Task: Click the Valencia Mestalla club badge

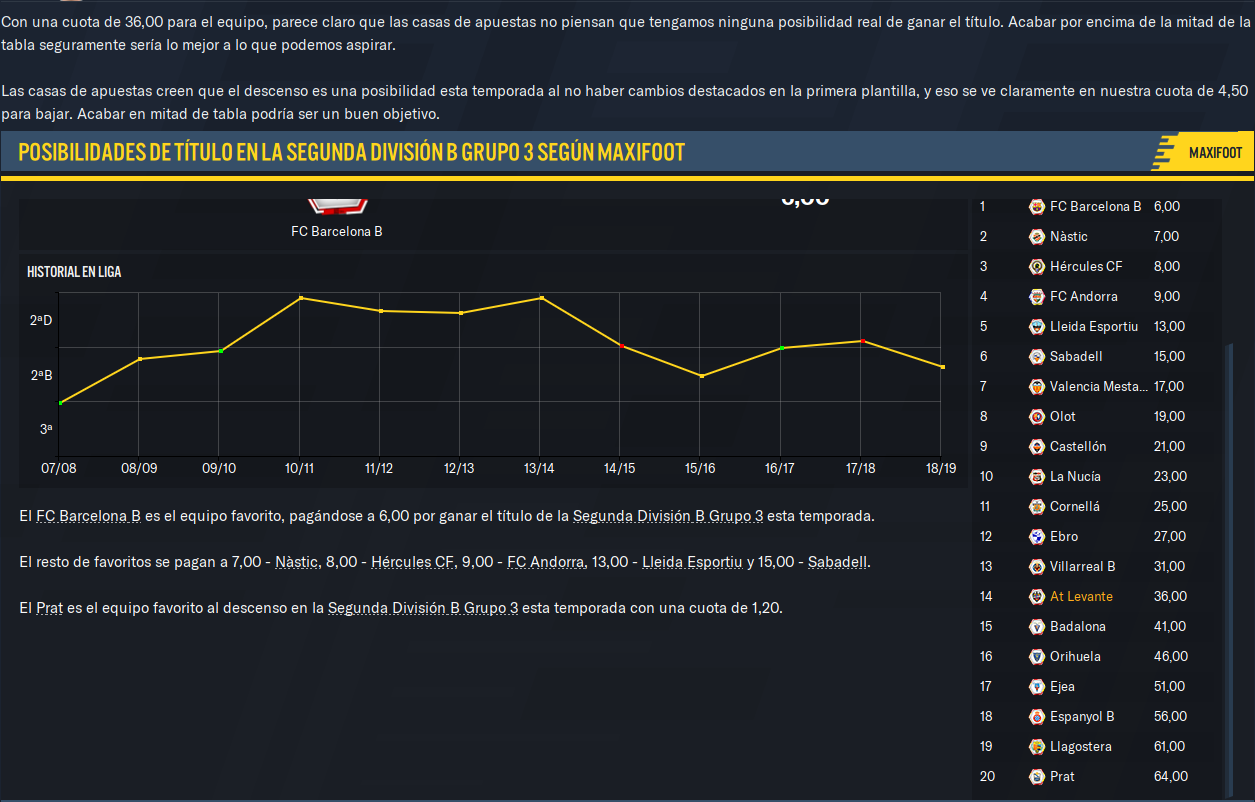Action: pyautogui.click(x=1037, y=387)
